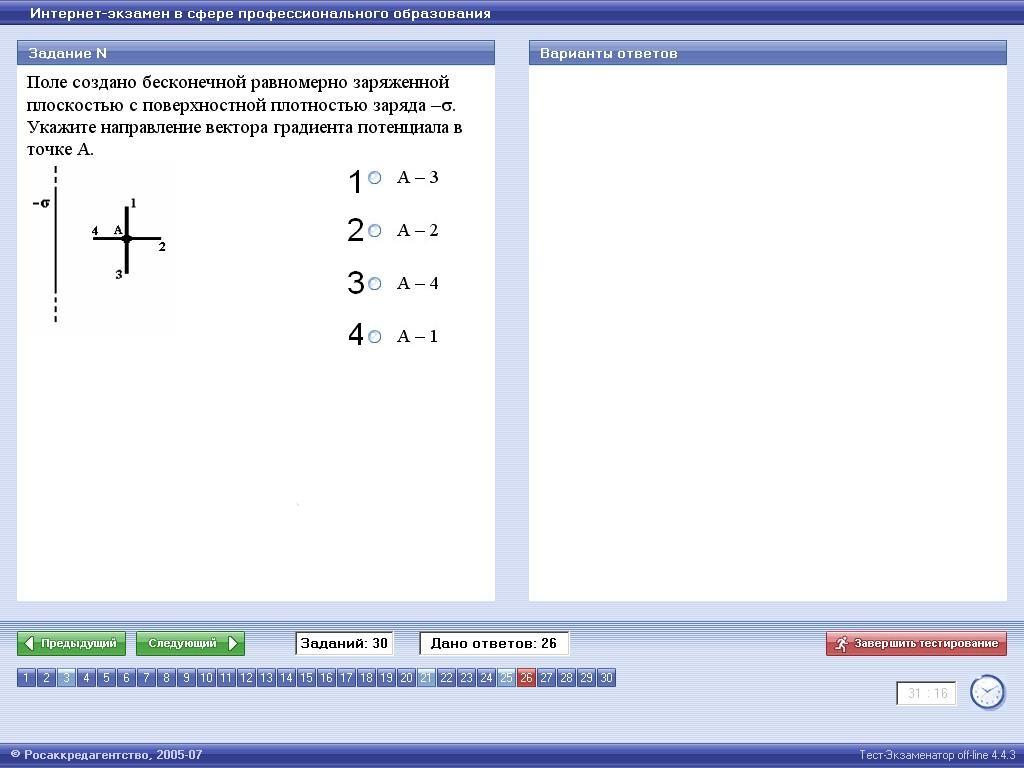
Task: Open question 9 in the navigator
Action: tap(186, 678)
